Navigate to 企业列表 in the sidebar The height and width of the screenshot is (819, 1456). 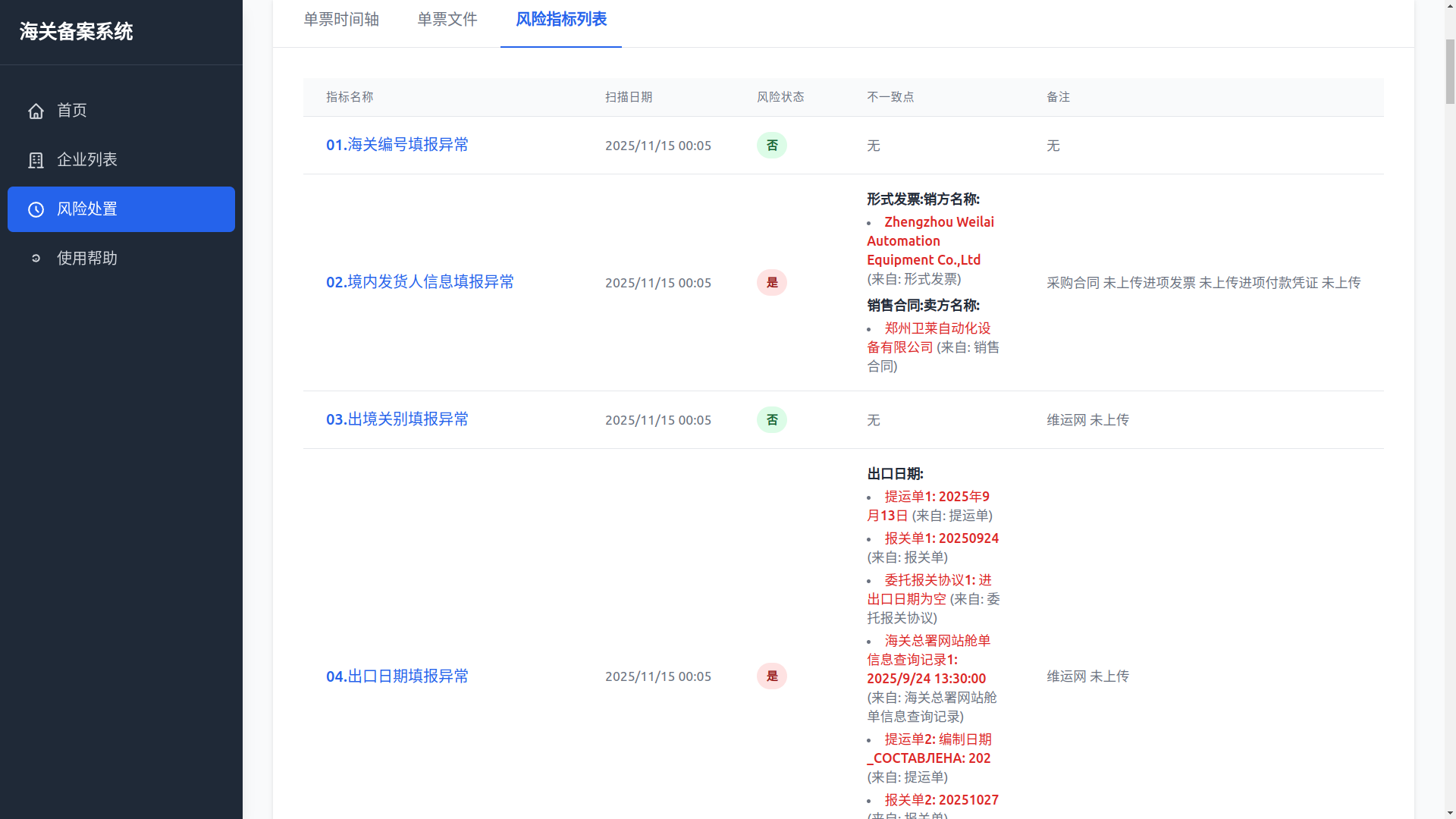click(87, 160)
